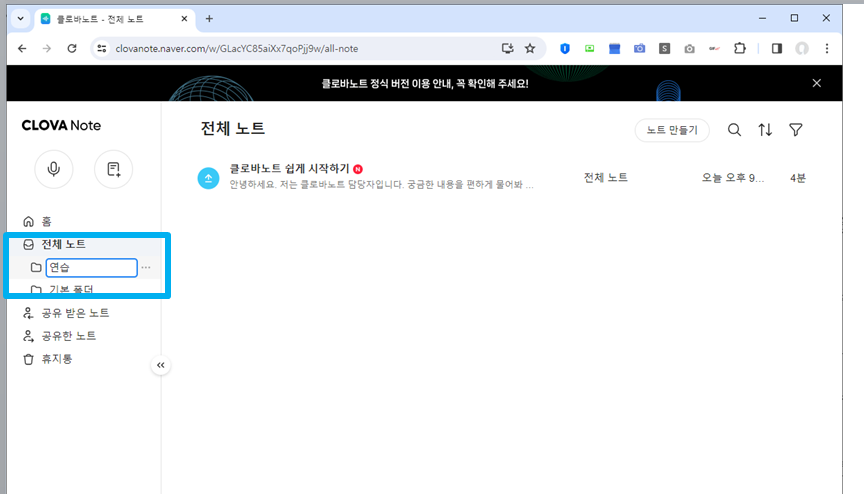Edit the 연습 folder name field
Image resolution: width=864 pixels, height=494 pixels.
[x=91, y=268]
